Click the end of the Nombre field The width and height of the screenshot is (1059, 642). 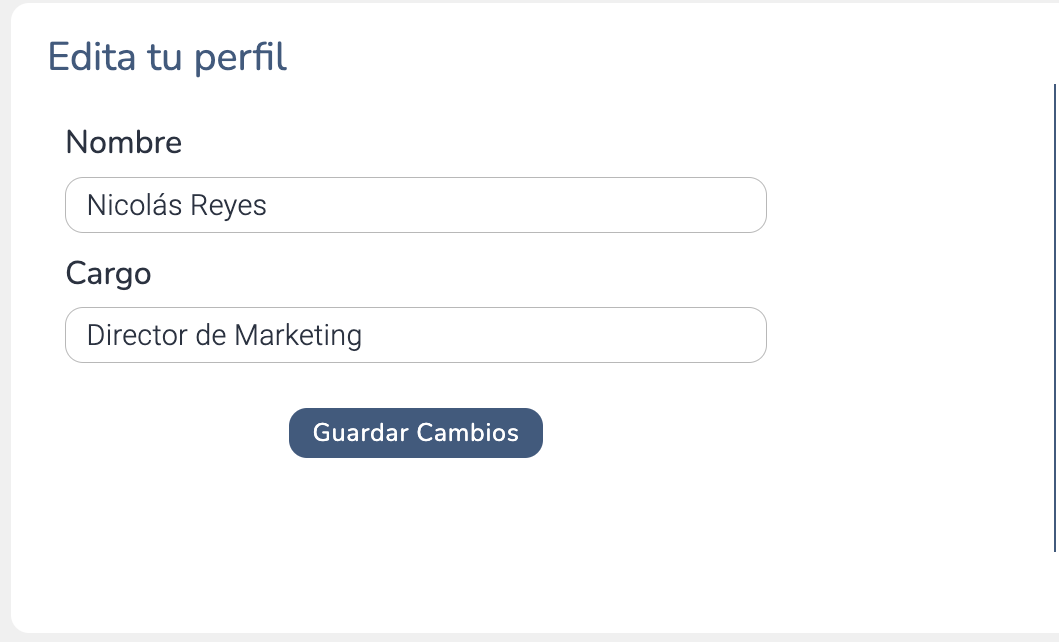[740, 204]
